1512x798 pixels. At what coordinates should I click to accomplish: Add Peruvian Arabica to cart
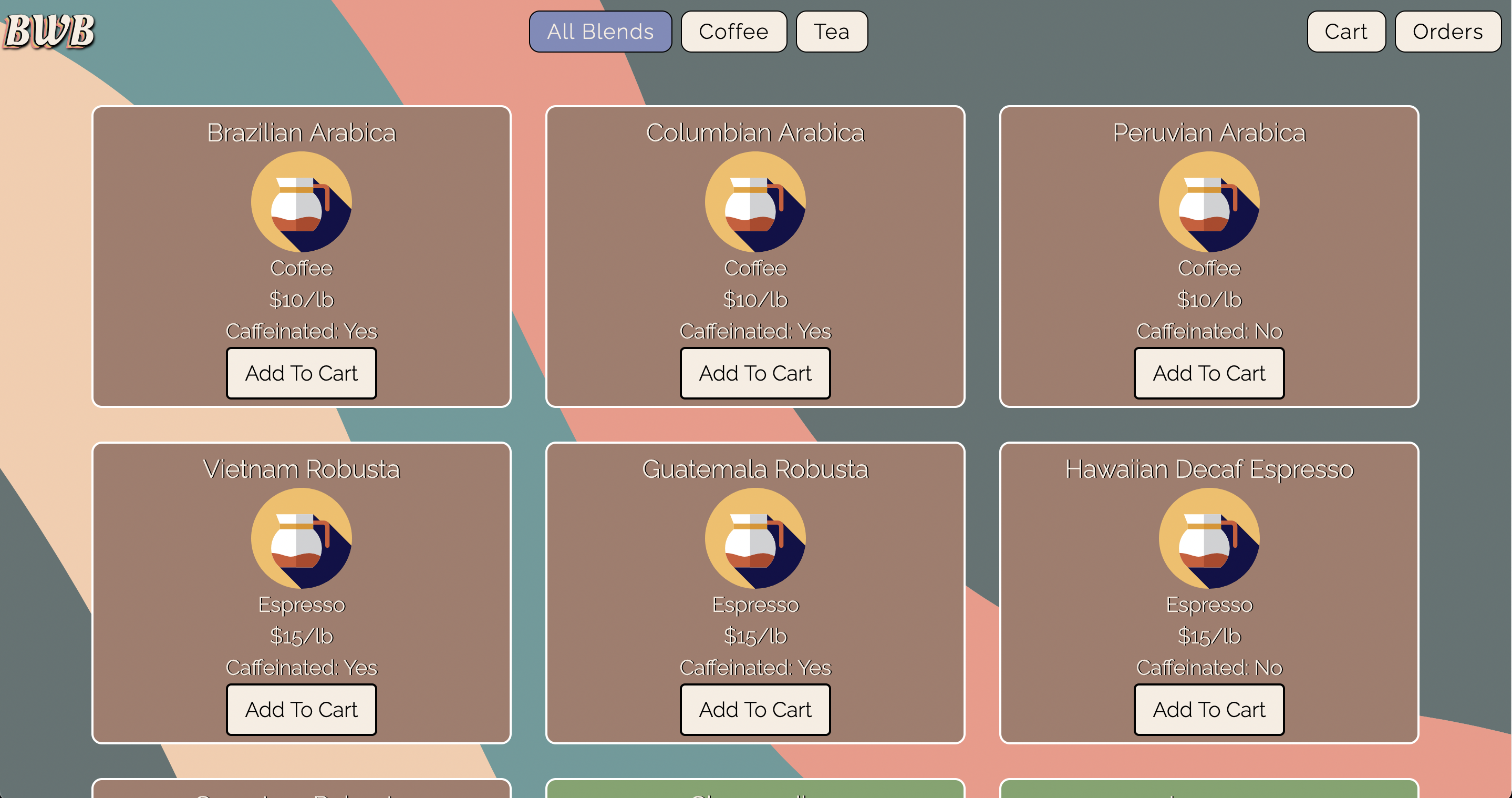(1208, 373)
